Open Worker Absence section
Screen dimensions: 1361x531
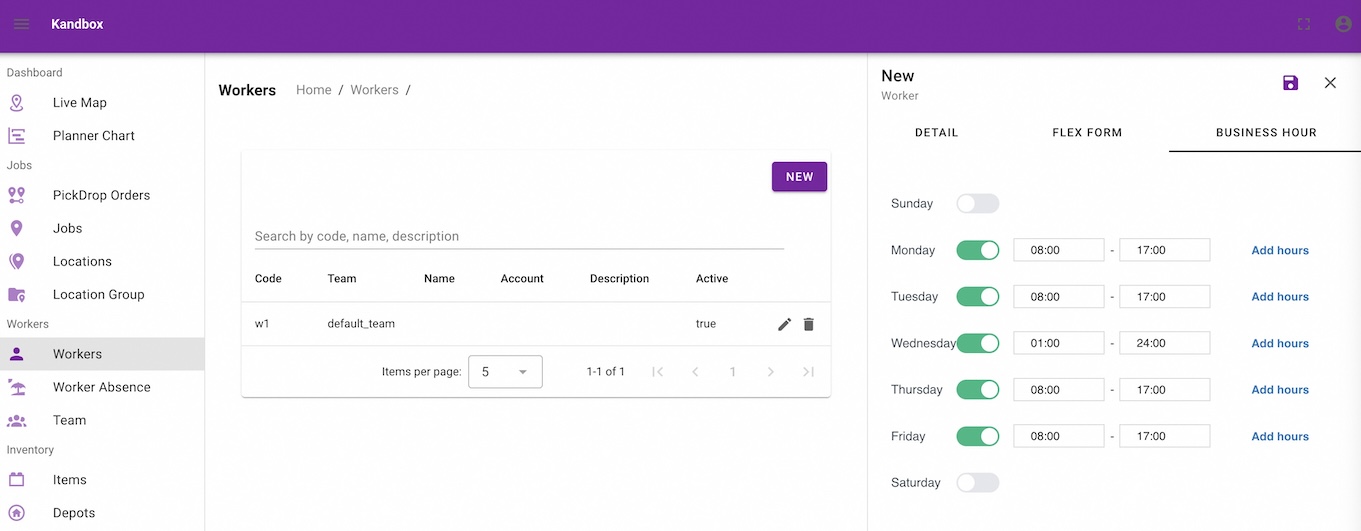tap(101, 387)
